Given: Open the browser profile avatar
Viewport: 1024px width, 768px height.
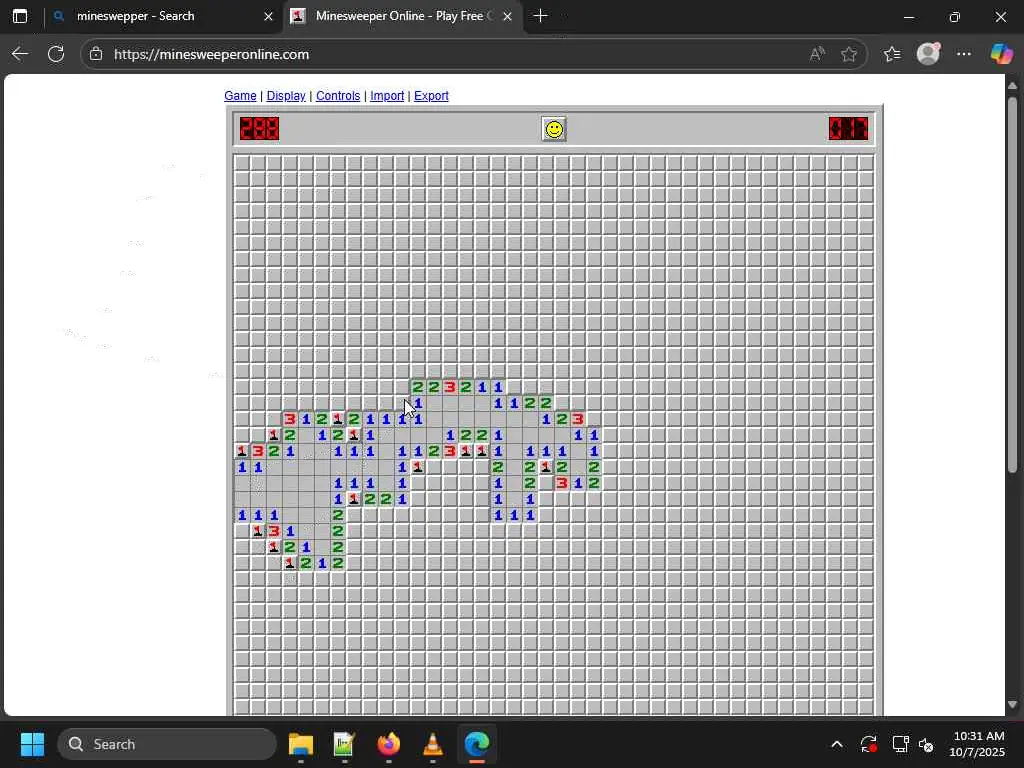Looking at the screenshot, I should coord(928,54).
